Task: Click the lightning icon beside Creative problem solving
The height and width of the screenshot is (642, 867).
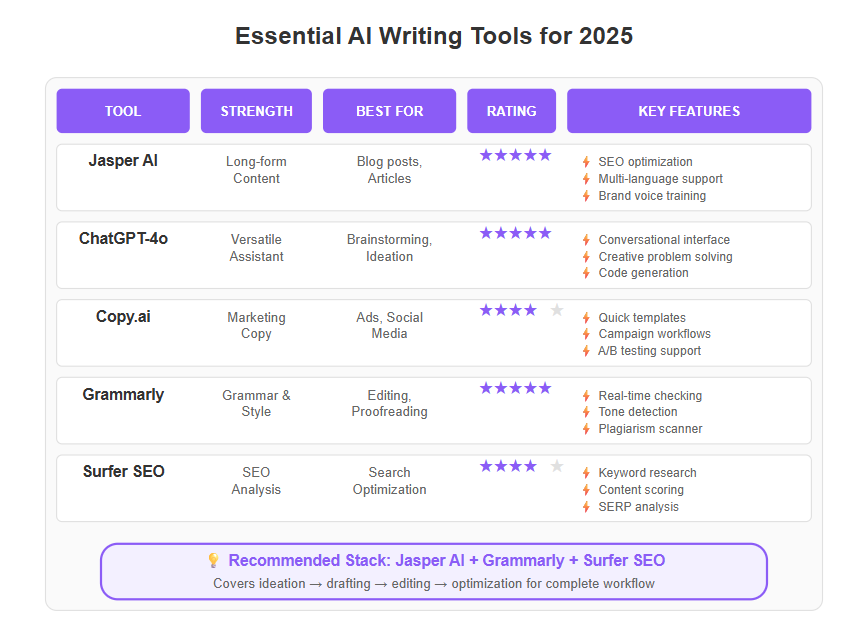Action: [x=586, y=257]
